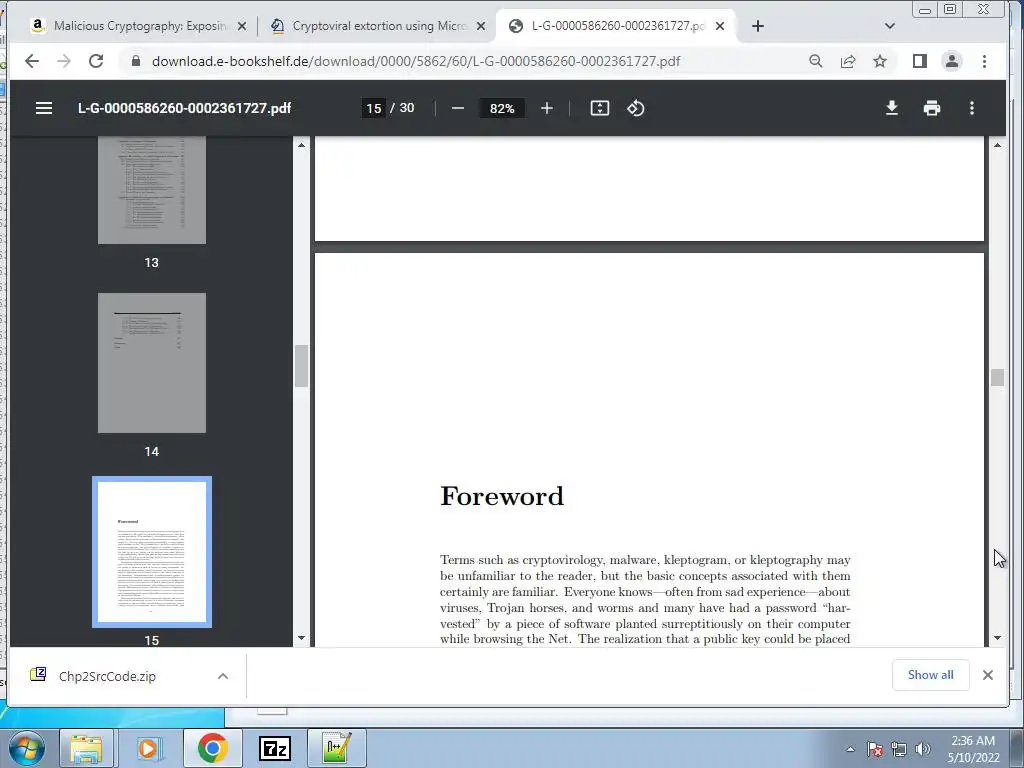Screen dimensions: 1024x768
Task: Click the forward navigation arrow
Action: [64, 61]
